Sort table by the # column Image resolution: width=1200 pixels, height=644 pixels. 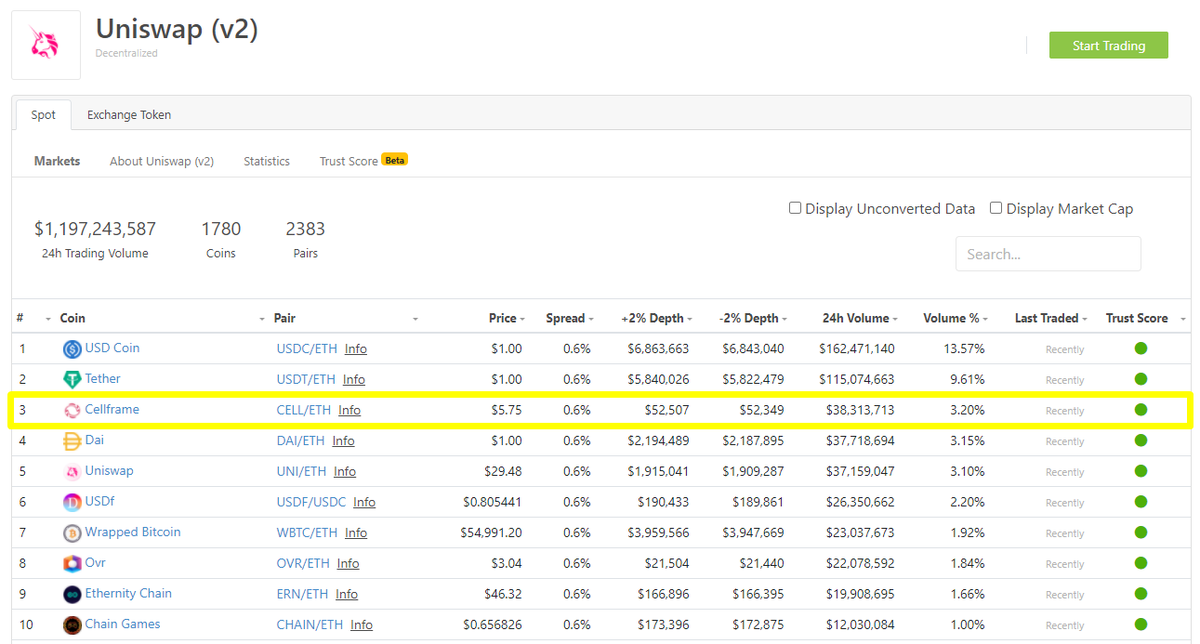(20, 318)
